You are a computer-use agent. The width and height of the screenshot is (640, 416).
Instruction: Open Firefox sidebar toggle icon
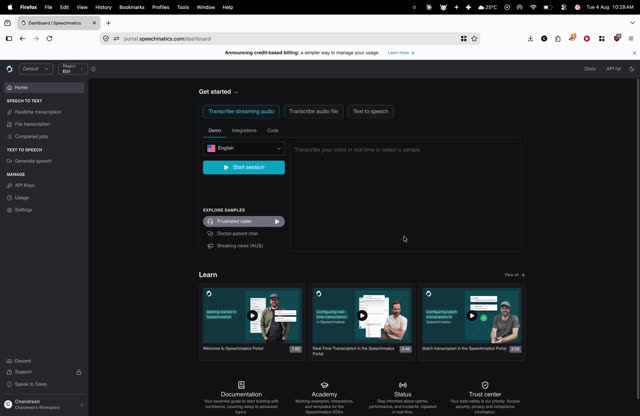click(9, 38)
